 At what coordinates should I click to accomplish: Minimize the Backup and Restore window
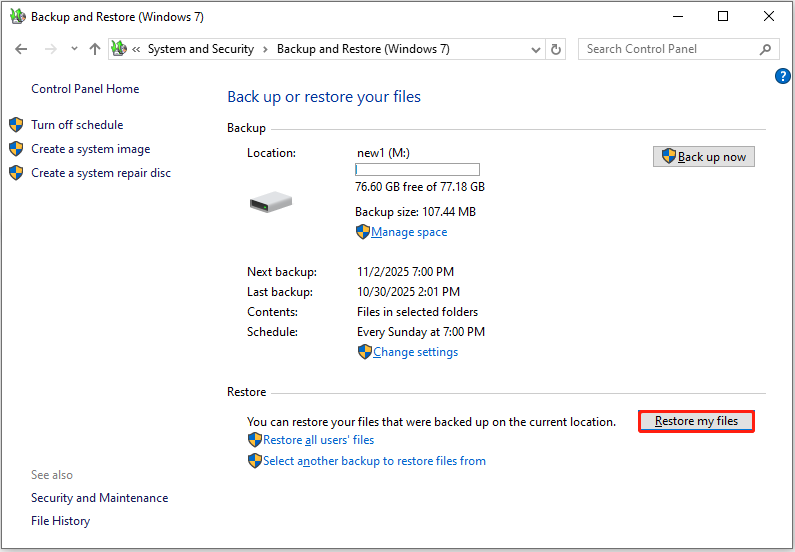pos(678,16)
